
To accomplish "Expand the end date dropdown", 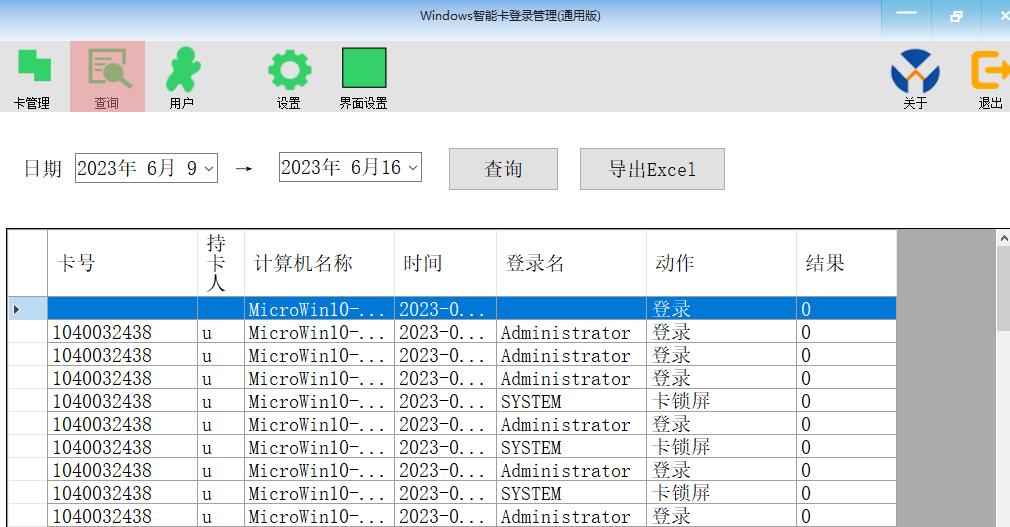I will point(413,168).
